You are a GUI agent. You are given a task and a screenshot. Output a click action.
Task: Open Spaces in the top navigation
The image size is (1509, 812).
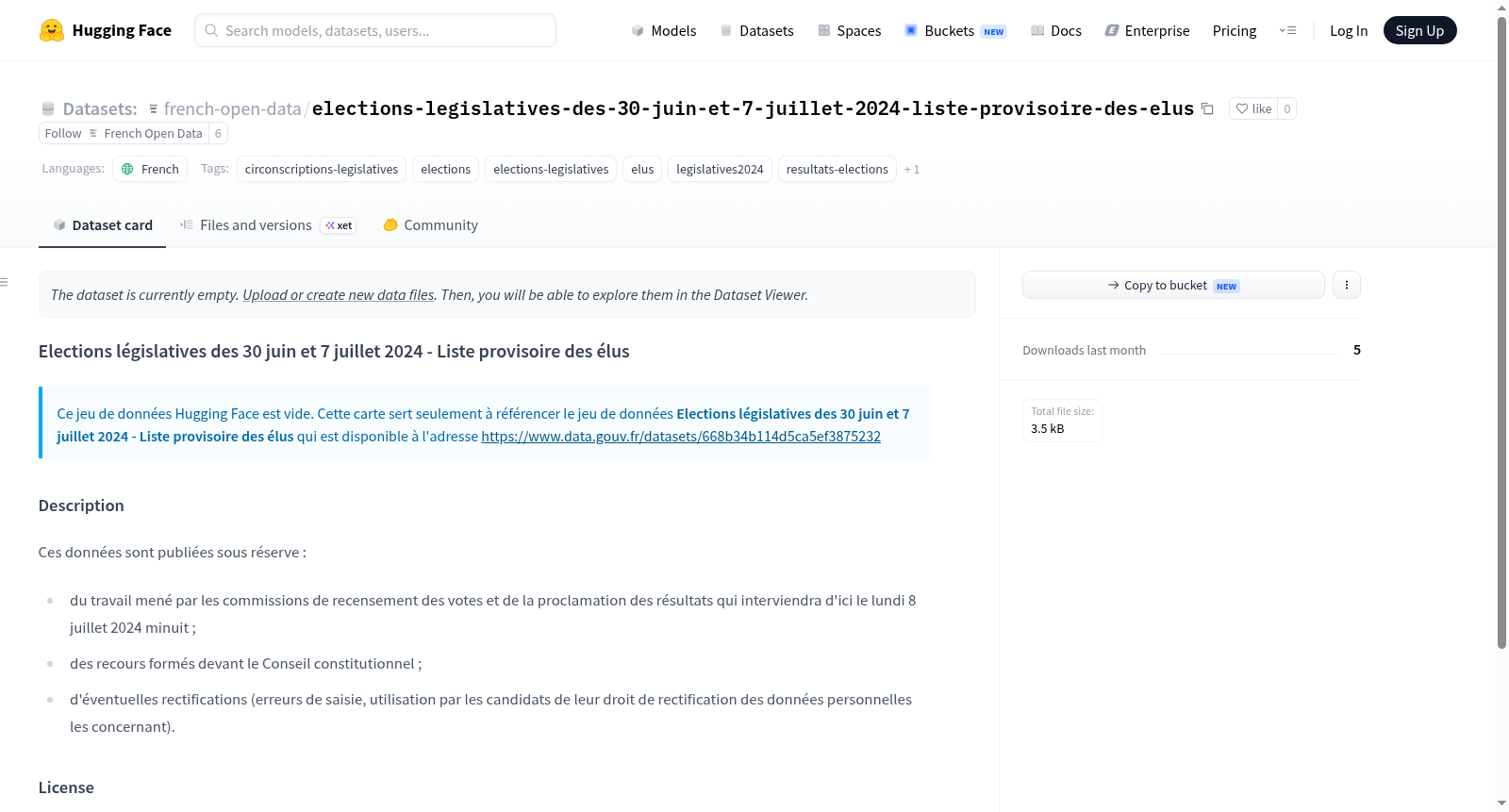(x=850, y=30)
